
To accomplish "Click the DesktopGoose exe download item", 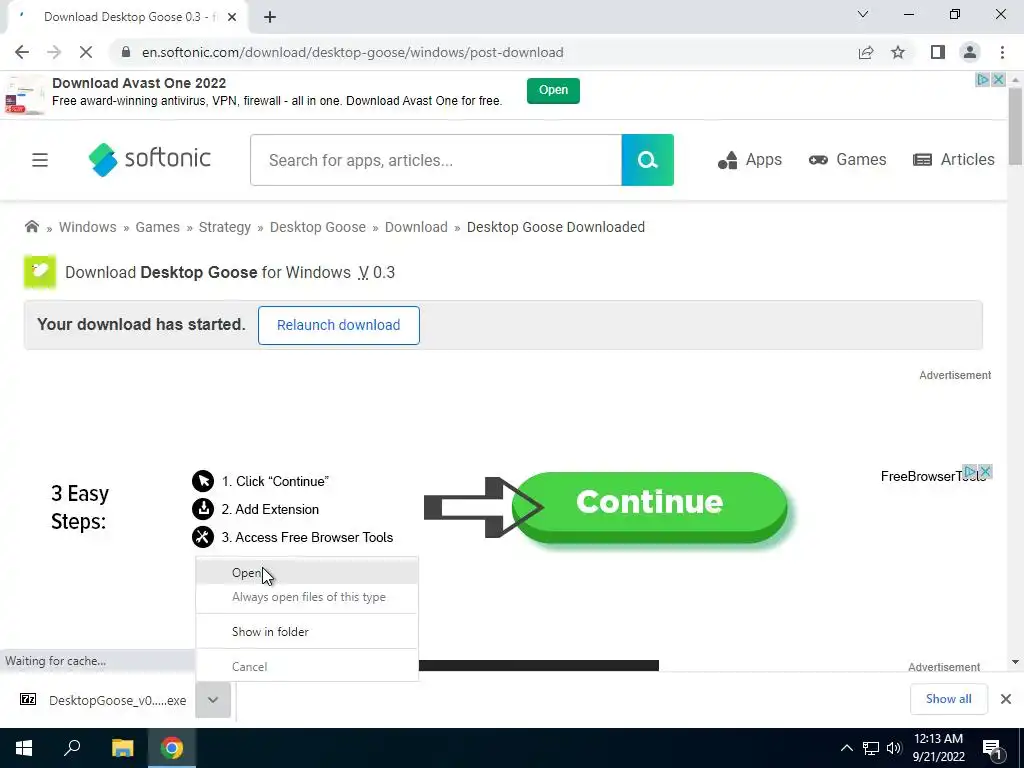I will coord(103,700).
